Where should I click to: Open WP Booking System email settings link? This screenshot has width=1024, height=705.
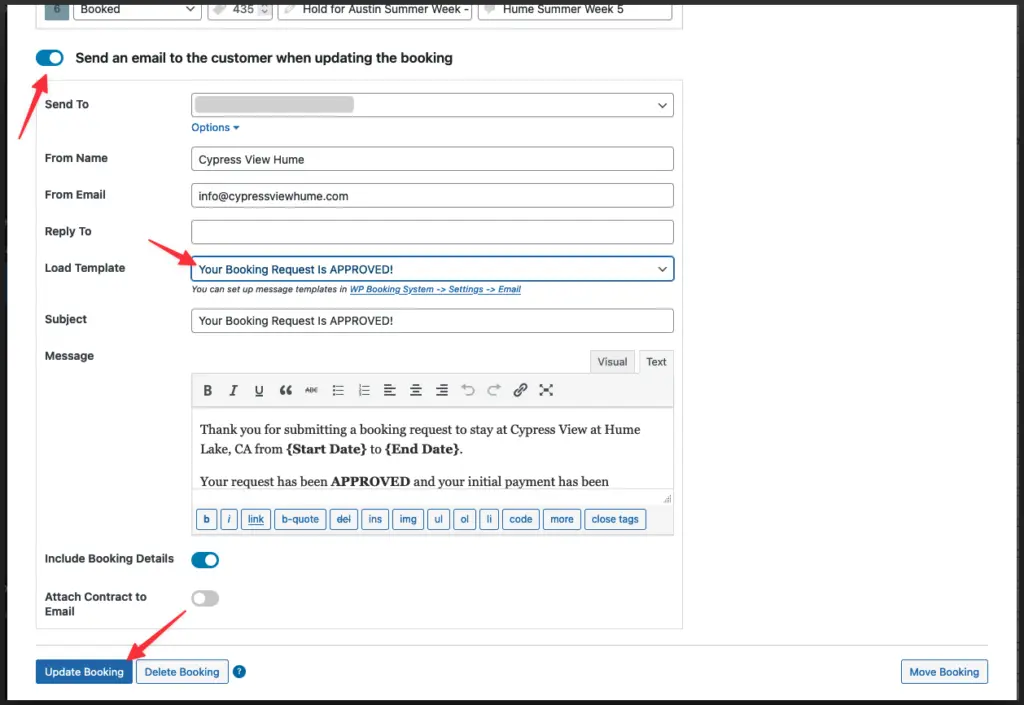click(x=435, y=290)
